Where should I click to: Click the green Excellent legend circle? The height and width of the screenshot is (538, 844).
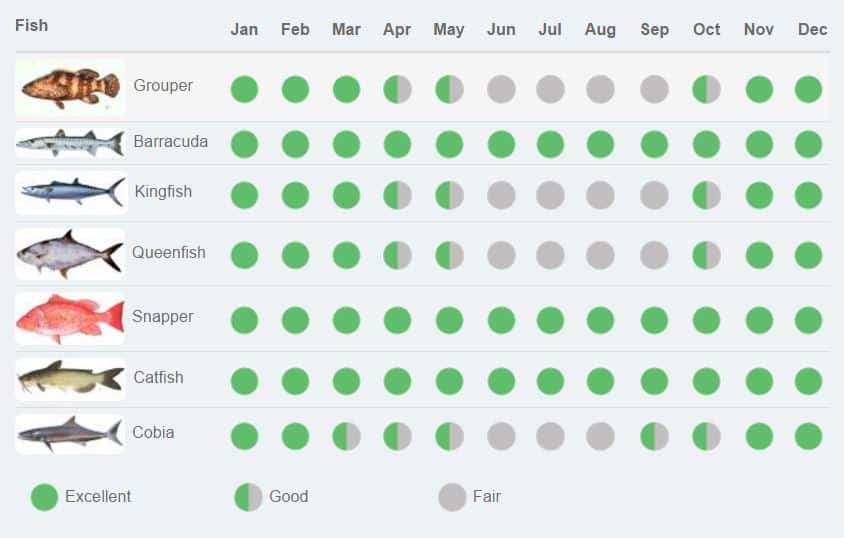44,497
